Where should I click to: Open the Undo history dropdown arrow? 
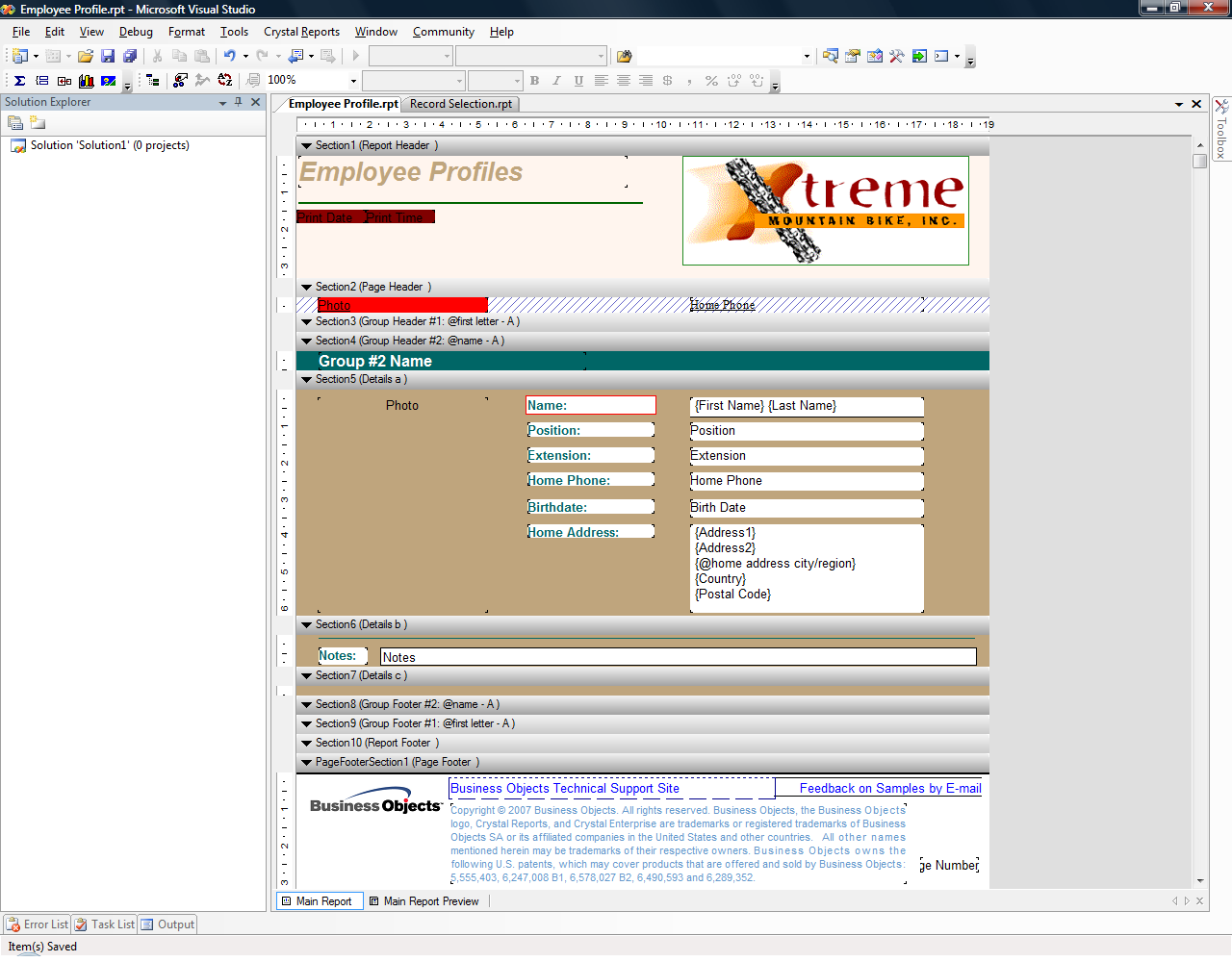245,56
